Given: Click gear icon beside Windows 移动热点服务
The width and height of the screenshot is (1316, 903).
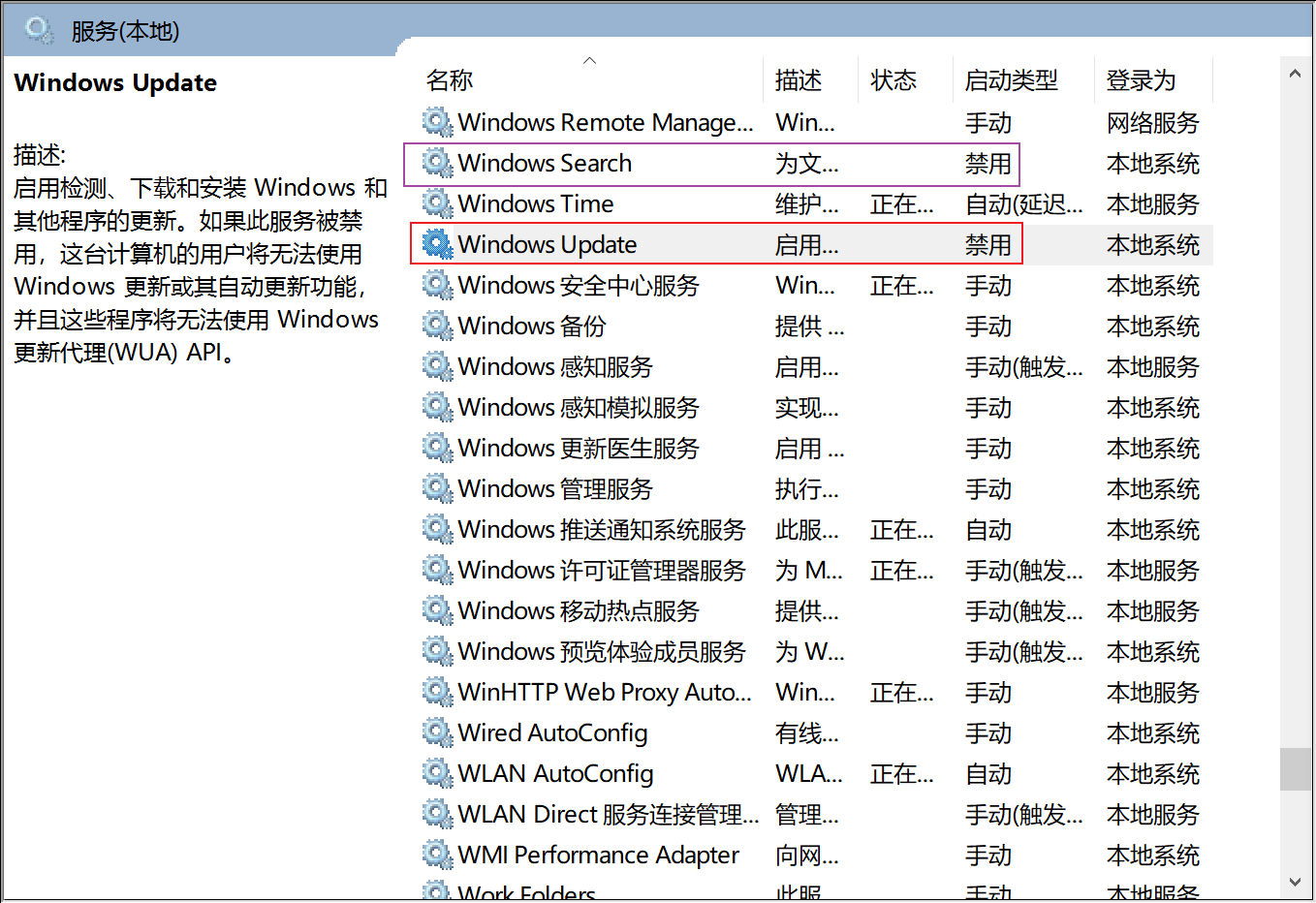Looking at the screenshot, I should (x=437, y=610).
